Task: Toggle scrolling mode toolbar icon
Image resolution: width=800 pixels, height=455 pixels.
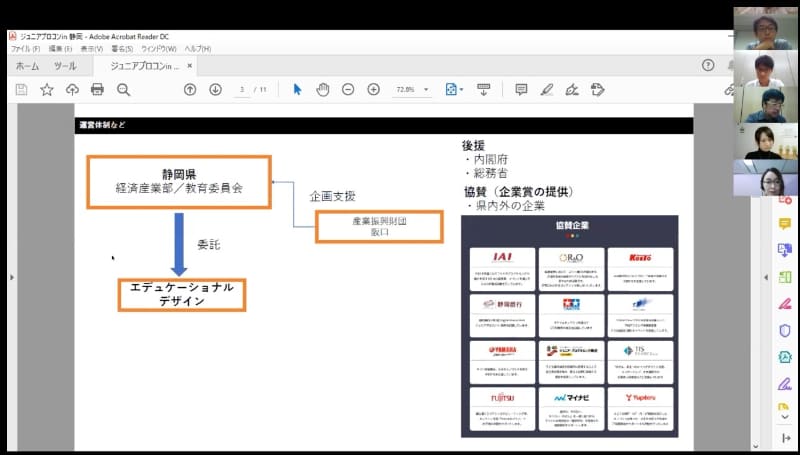Action: coord(483,89)
